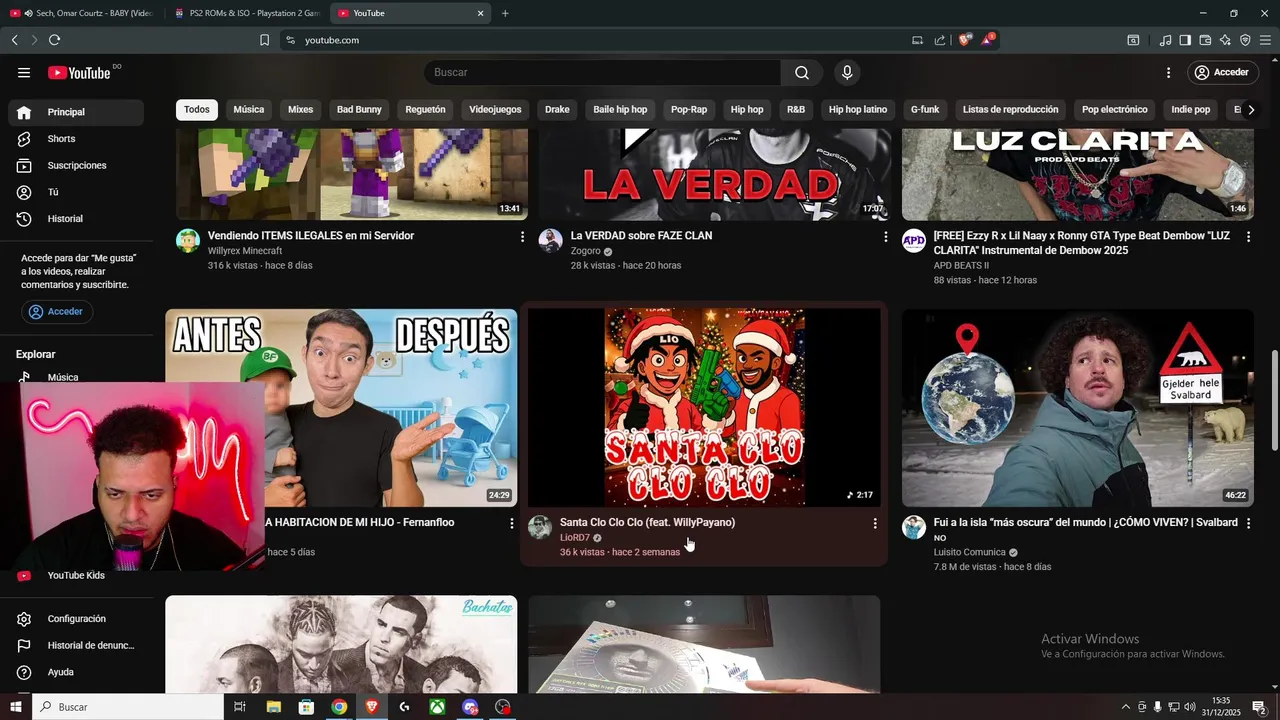The height and width of the screenshot is (720, 1280).
Task: Open Historial in sidebar
Action: [x=76, y=219]
